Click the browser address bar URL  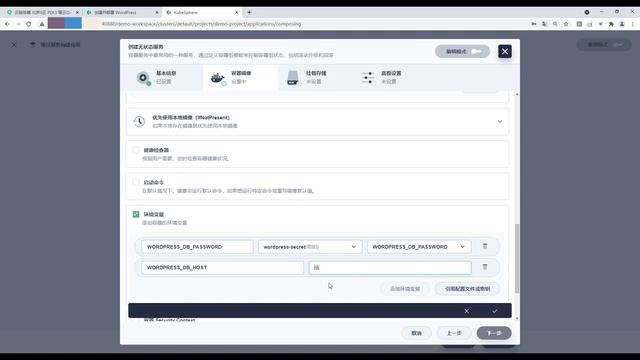(x=201, y=24)
